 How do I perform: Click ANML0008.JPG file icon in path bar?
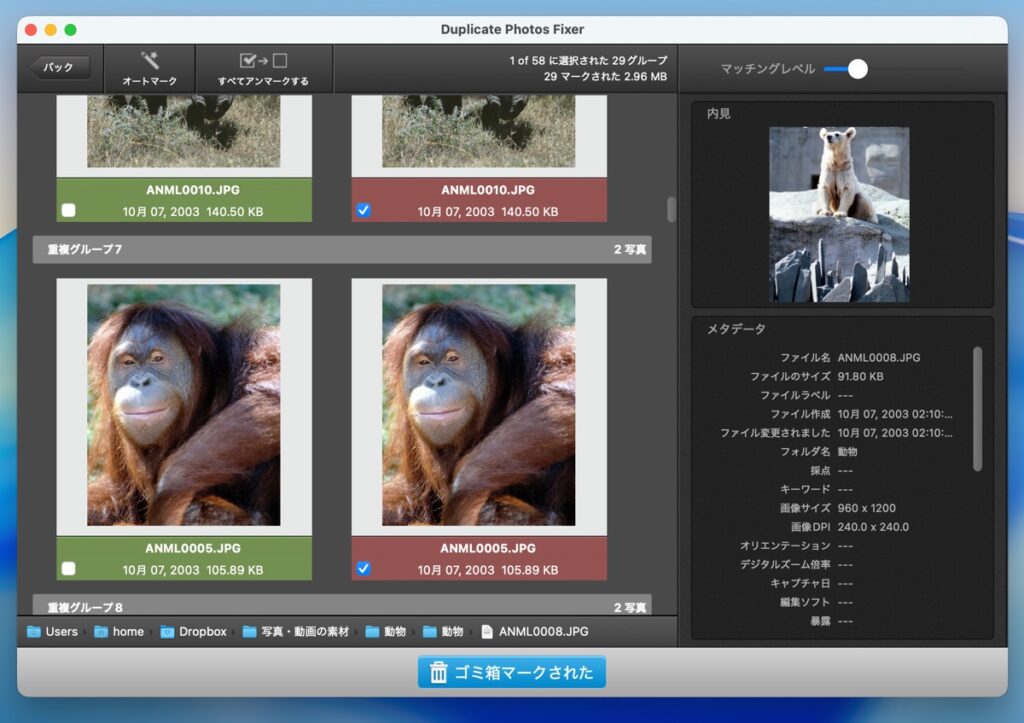487,632
